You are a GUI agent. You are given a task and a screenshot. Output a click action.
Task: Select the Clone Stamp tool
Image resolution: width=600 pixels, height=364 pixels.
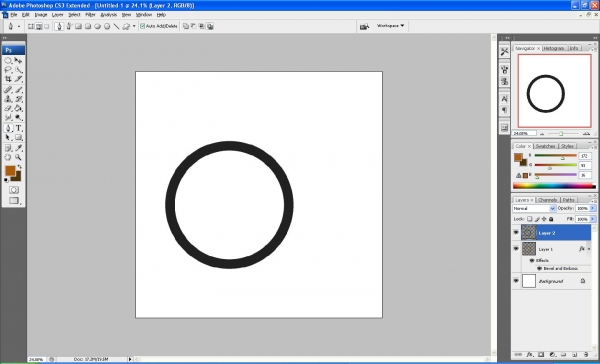pyautogui.click(x=8, y=99)
